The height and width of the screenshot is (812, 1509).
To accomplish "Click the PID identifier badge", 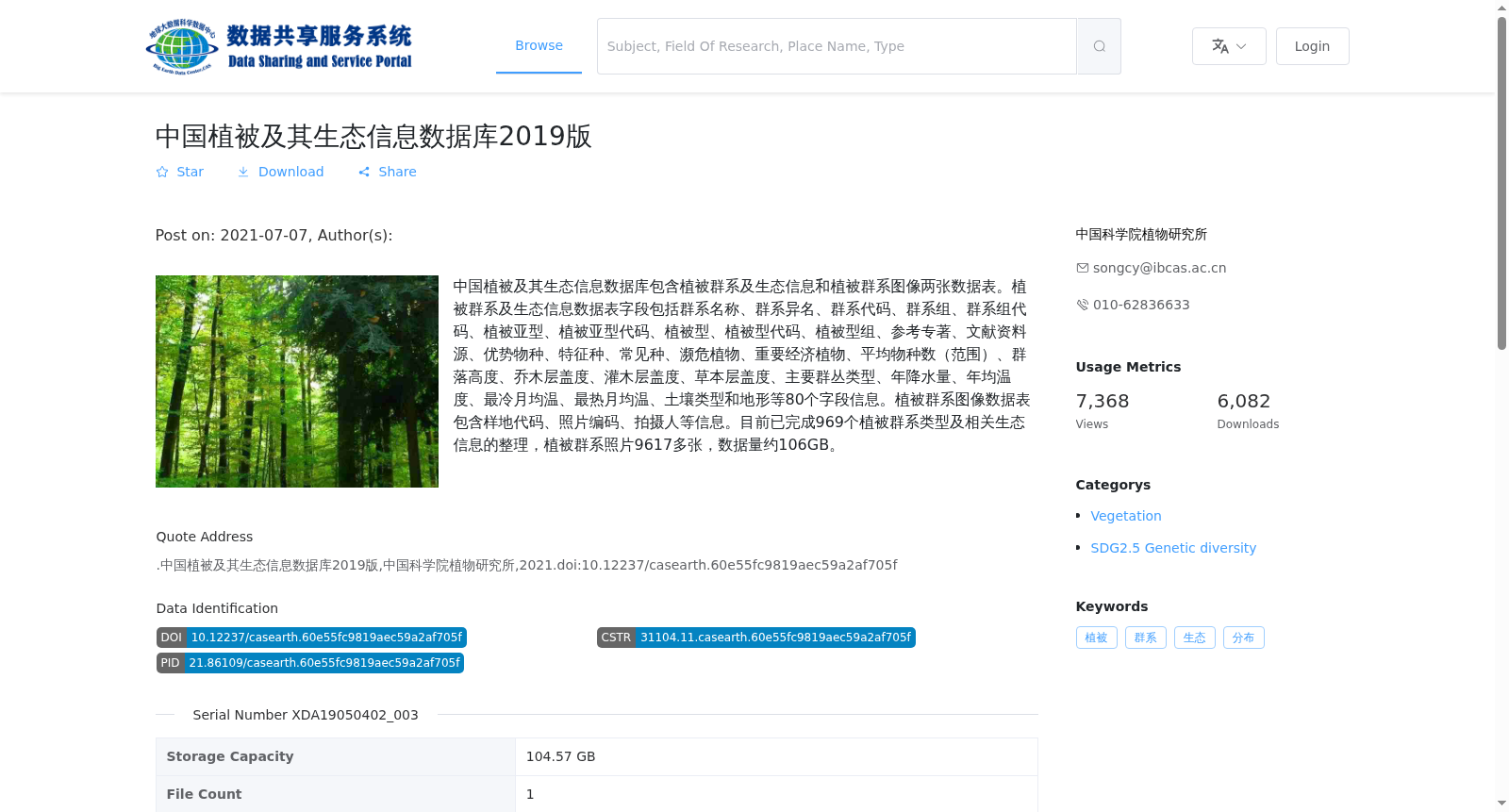I will tap(310, 663).
